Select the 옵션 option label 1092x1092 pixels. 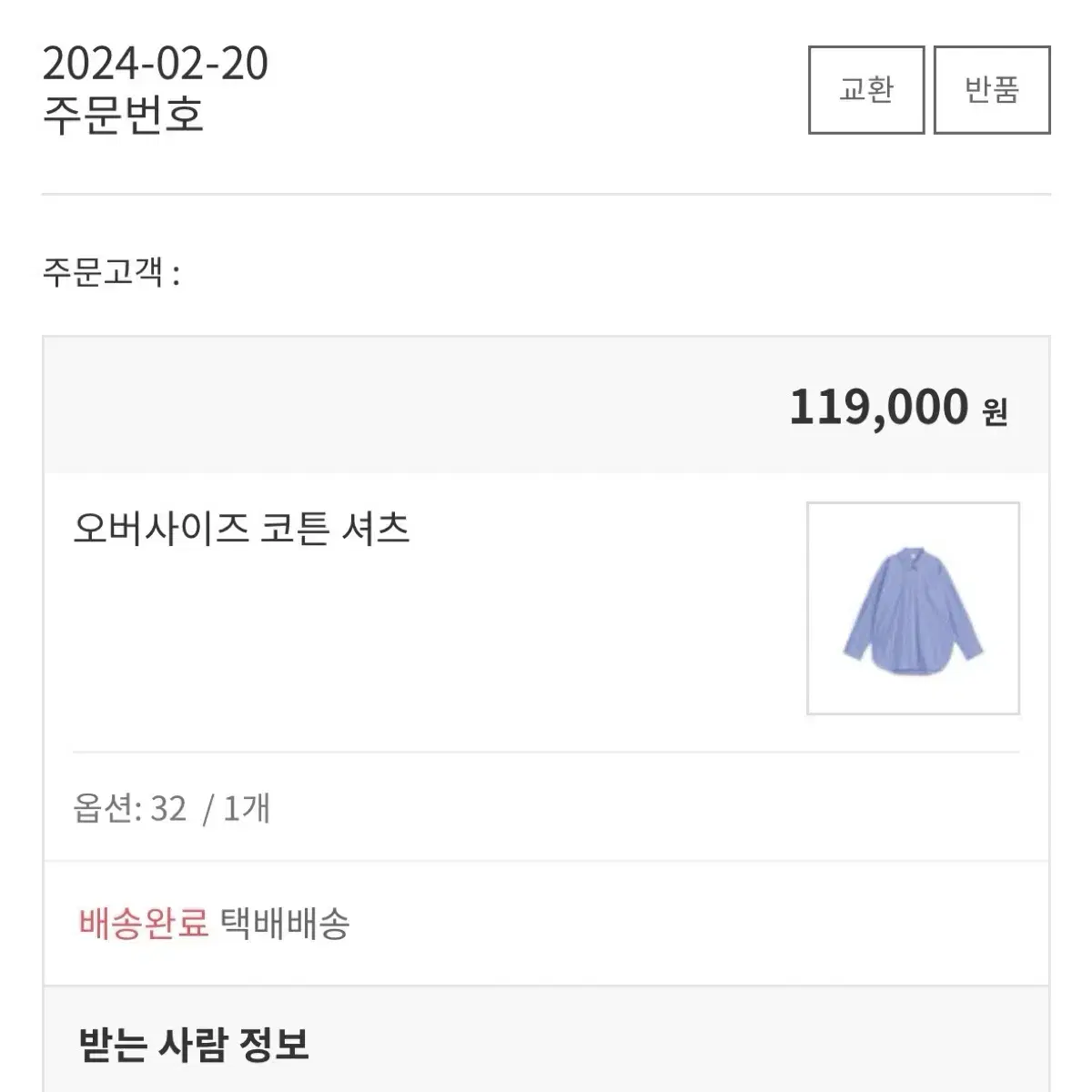point(106,808)
